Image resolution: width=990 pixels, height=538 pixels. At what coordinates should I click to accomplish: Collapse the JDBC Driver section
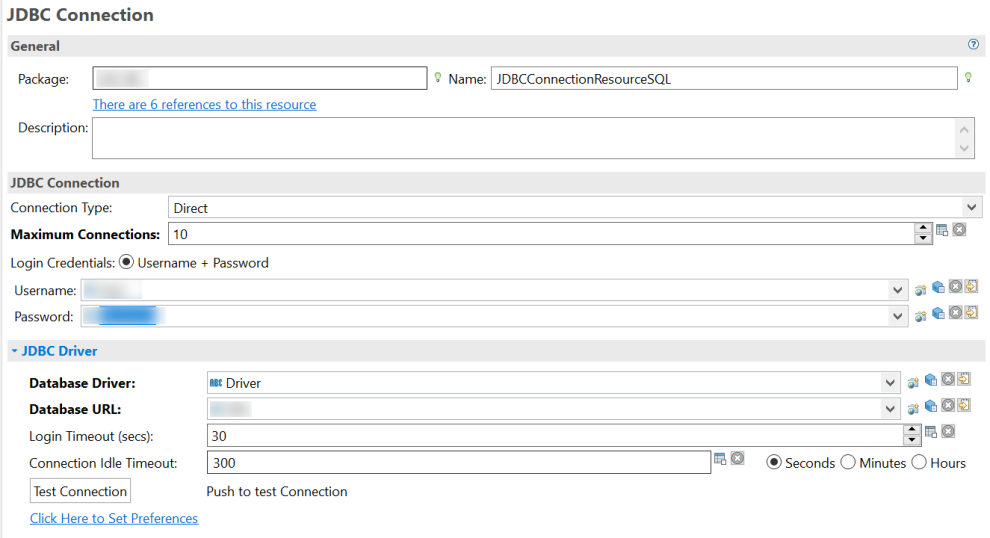pos(15,351)
